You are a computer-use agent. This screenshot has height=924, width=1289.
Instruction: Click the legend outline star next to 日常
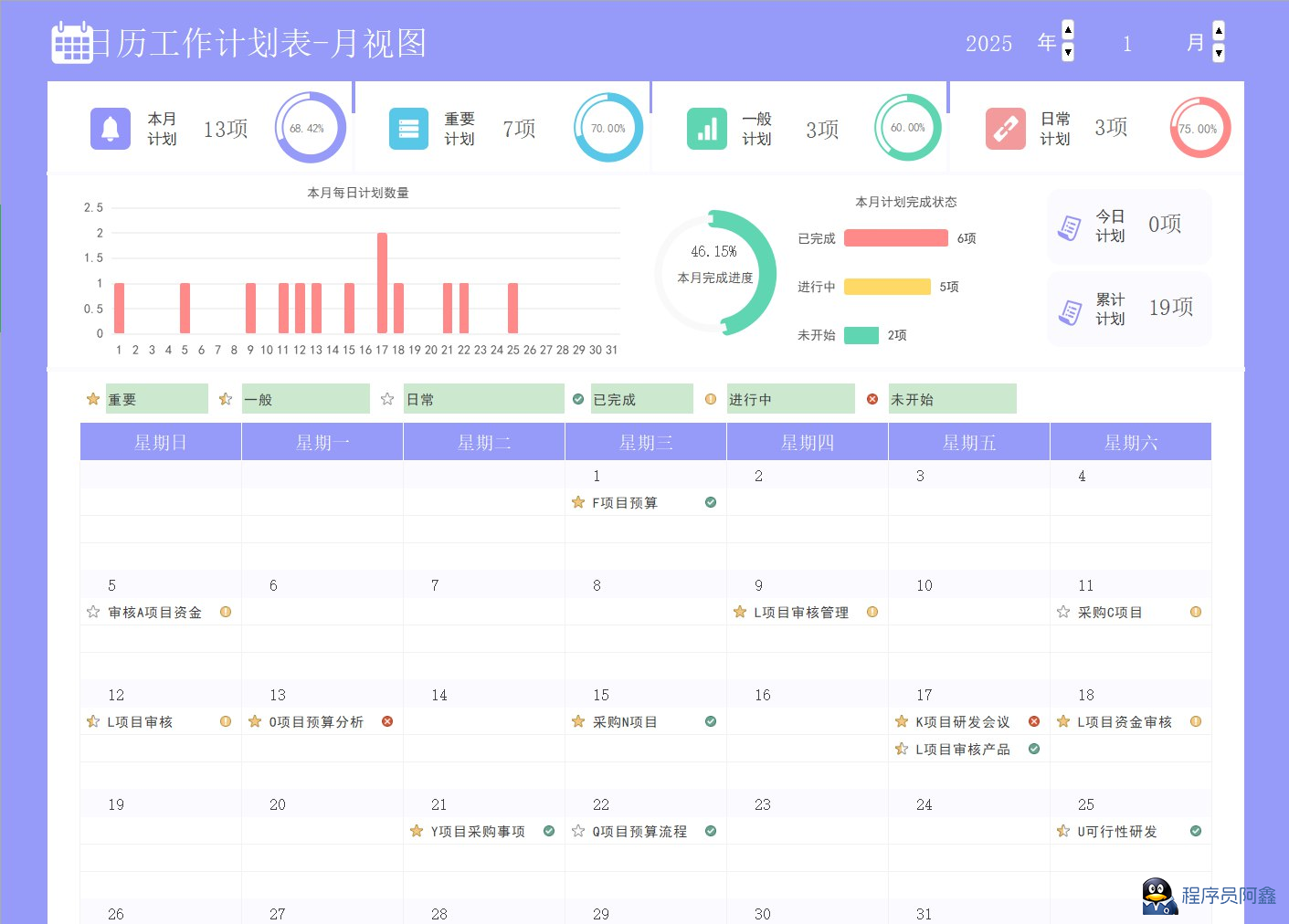click(387, 399)
